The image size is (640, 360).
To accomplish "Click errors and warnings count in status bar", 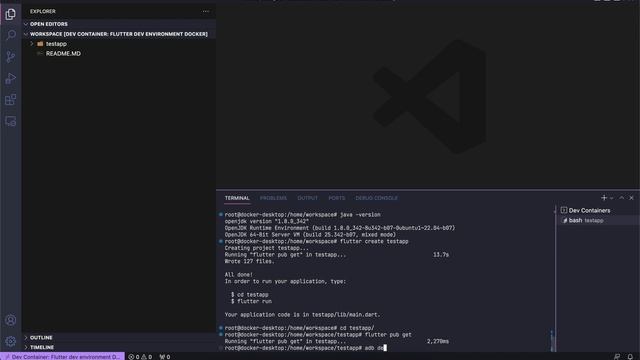I will pyautogui.click(x=140, y=357).
